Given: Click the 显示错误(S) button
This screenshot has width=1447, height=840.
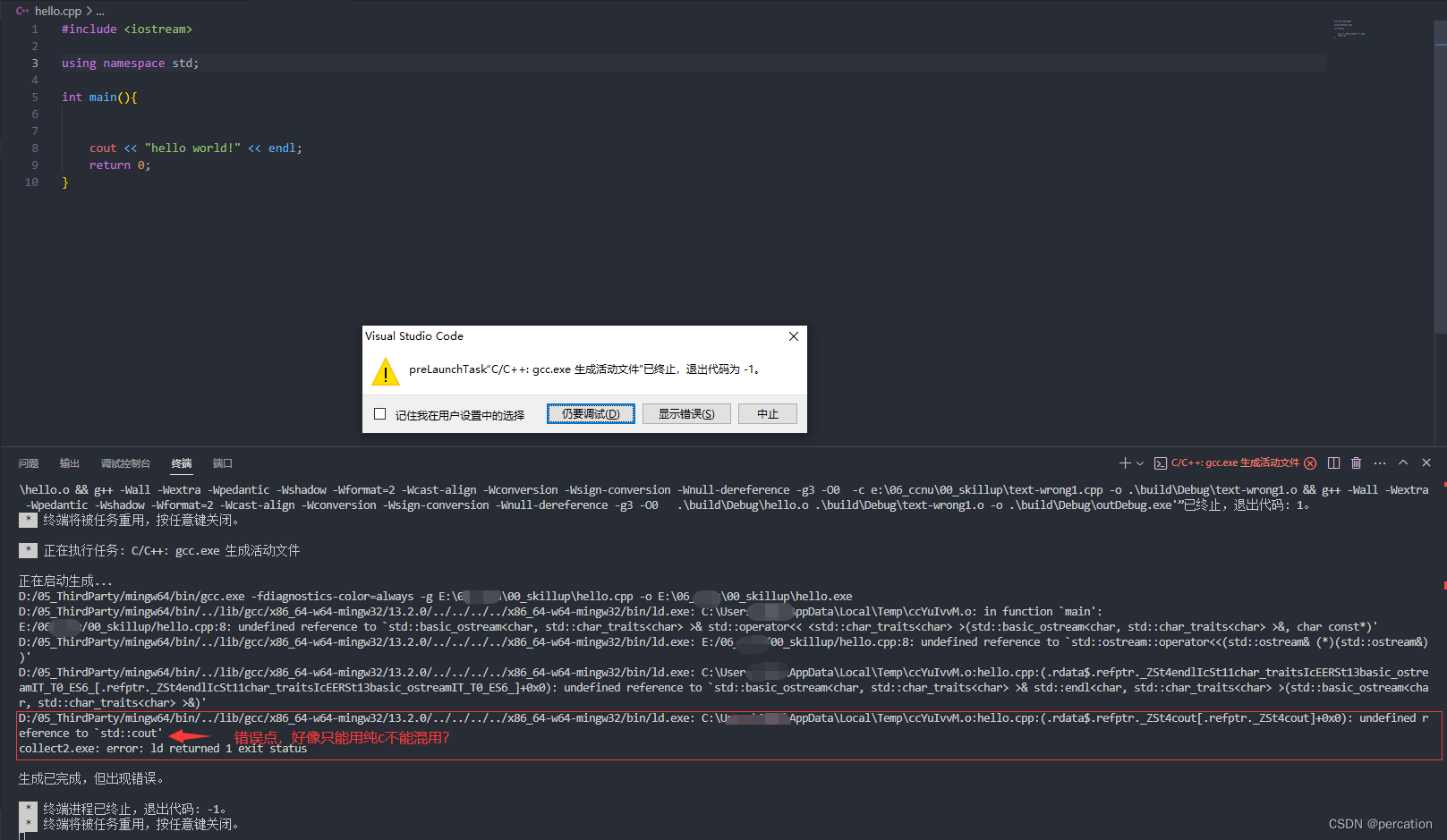Looking at the screenshot, I should 685,413.
